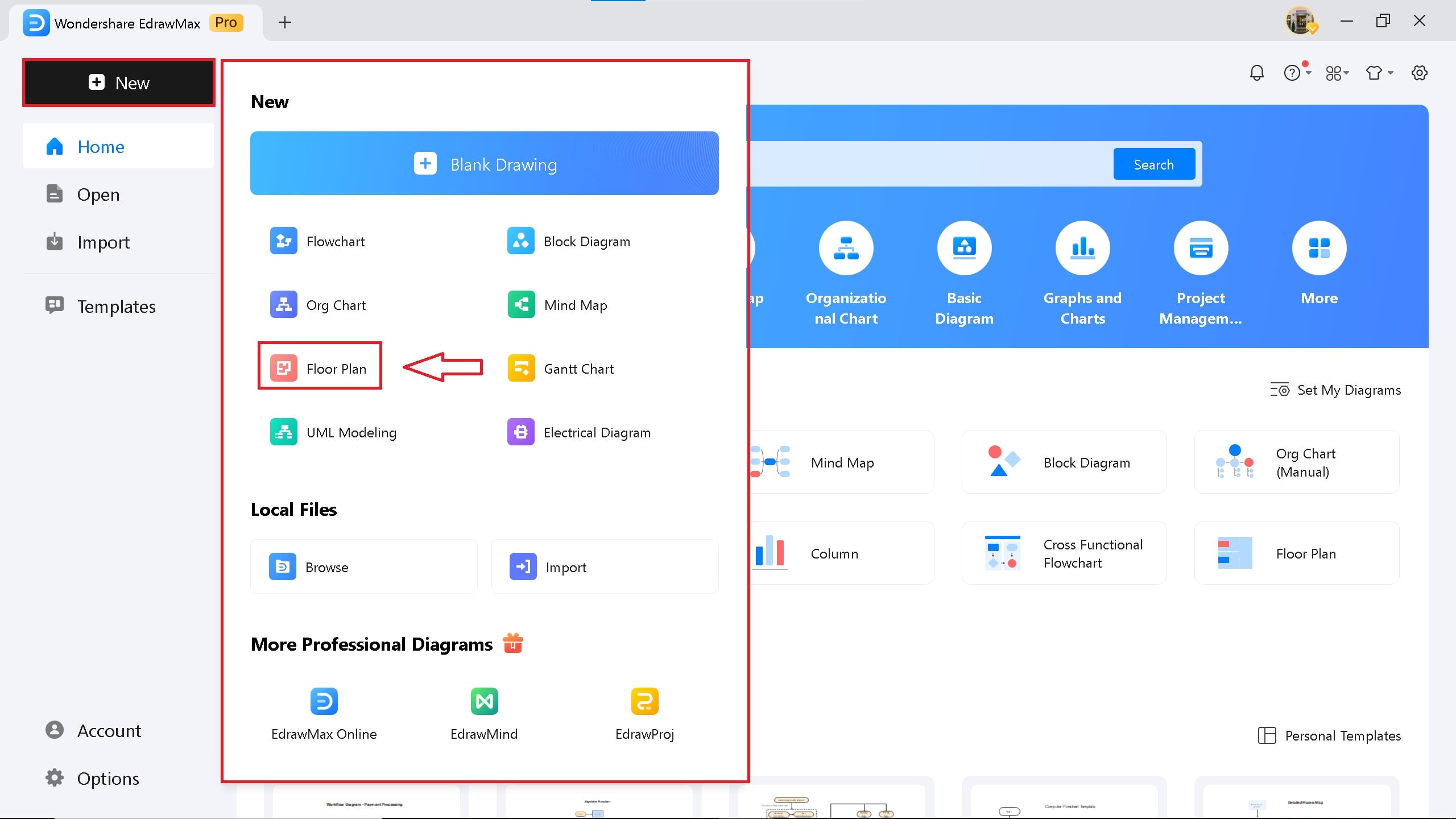
Task: Open the notifications bell
Action: coord(1257,73)
